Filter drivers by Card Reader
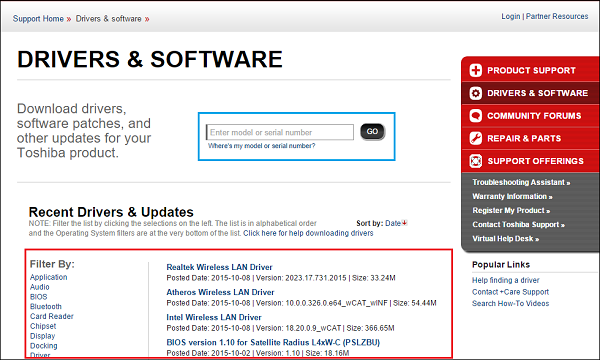Viewport: 600px width, 360px height. 52,316
